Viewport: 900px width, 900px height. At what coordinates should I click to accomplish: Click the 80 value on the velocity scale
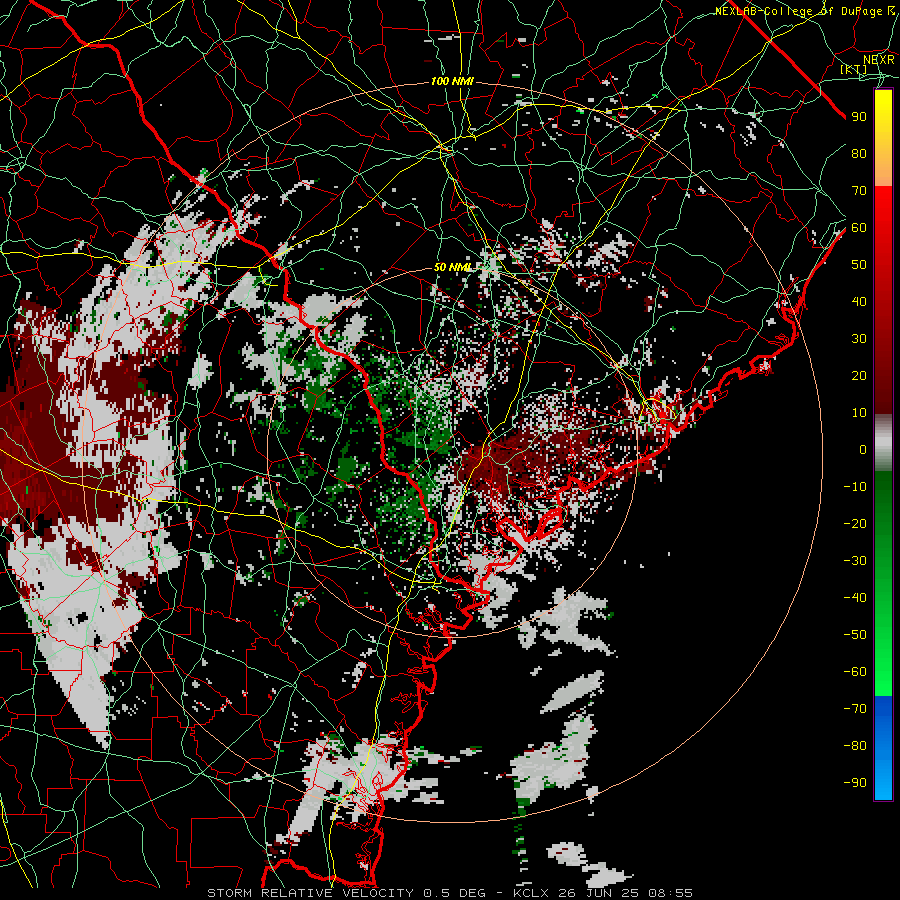[x=859, y=153]
